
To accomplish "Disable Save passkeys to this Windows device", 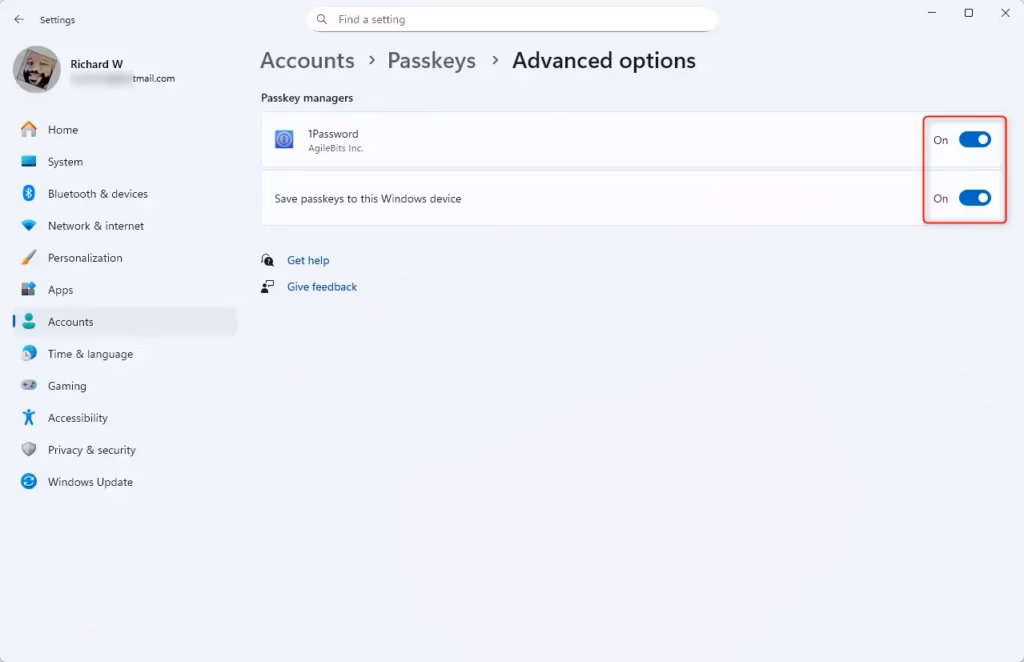I will [974, 198].
